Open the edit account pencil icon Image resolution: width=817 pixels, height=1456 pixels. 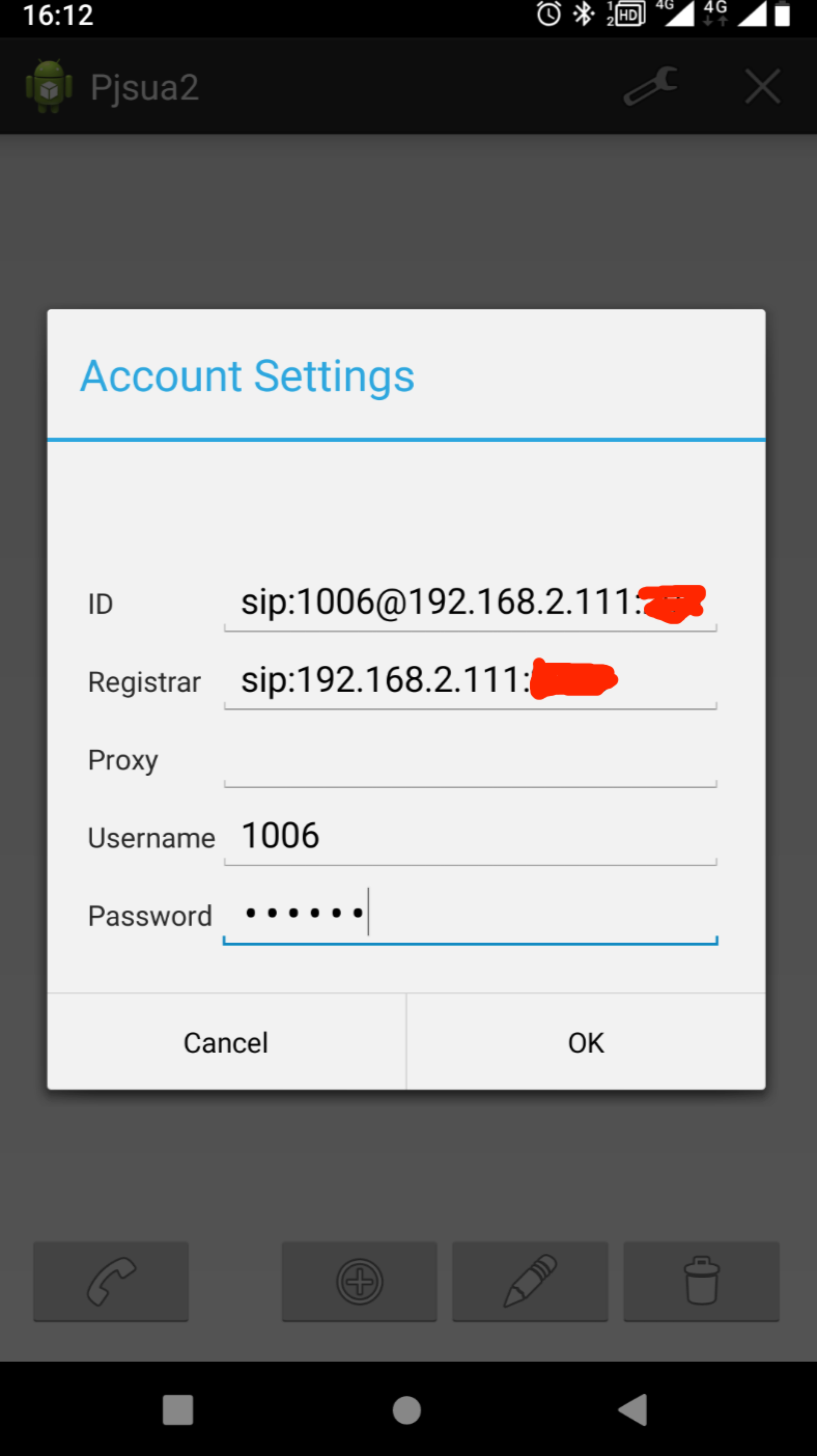coord(529,1280)
